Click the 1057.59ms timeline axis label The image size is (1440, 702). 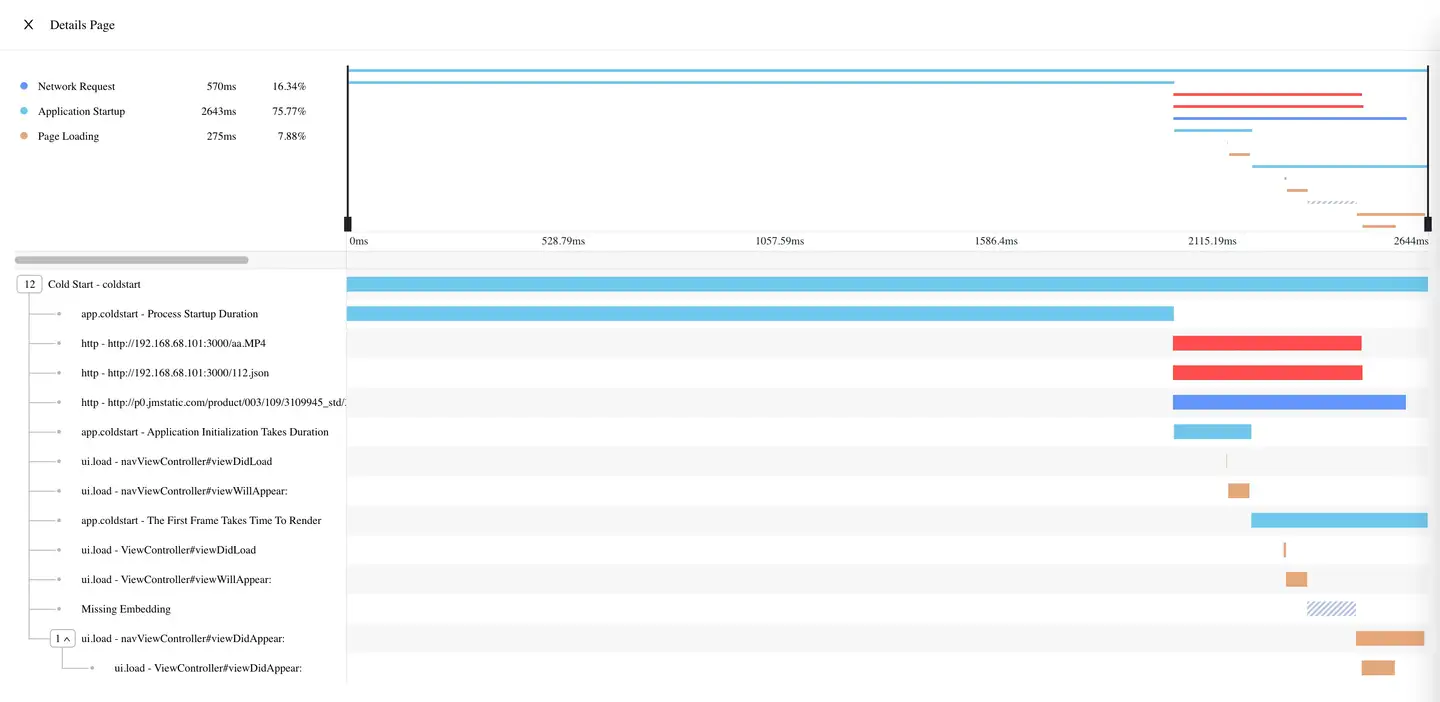coord(779,242)
